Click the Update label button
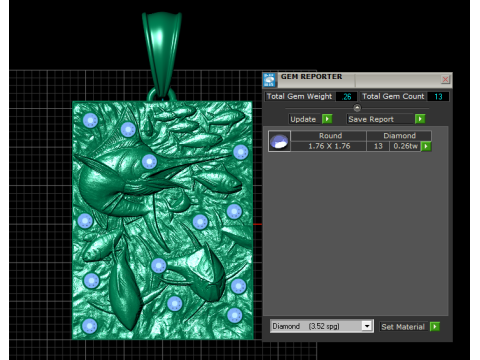 pos(303,119)
